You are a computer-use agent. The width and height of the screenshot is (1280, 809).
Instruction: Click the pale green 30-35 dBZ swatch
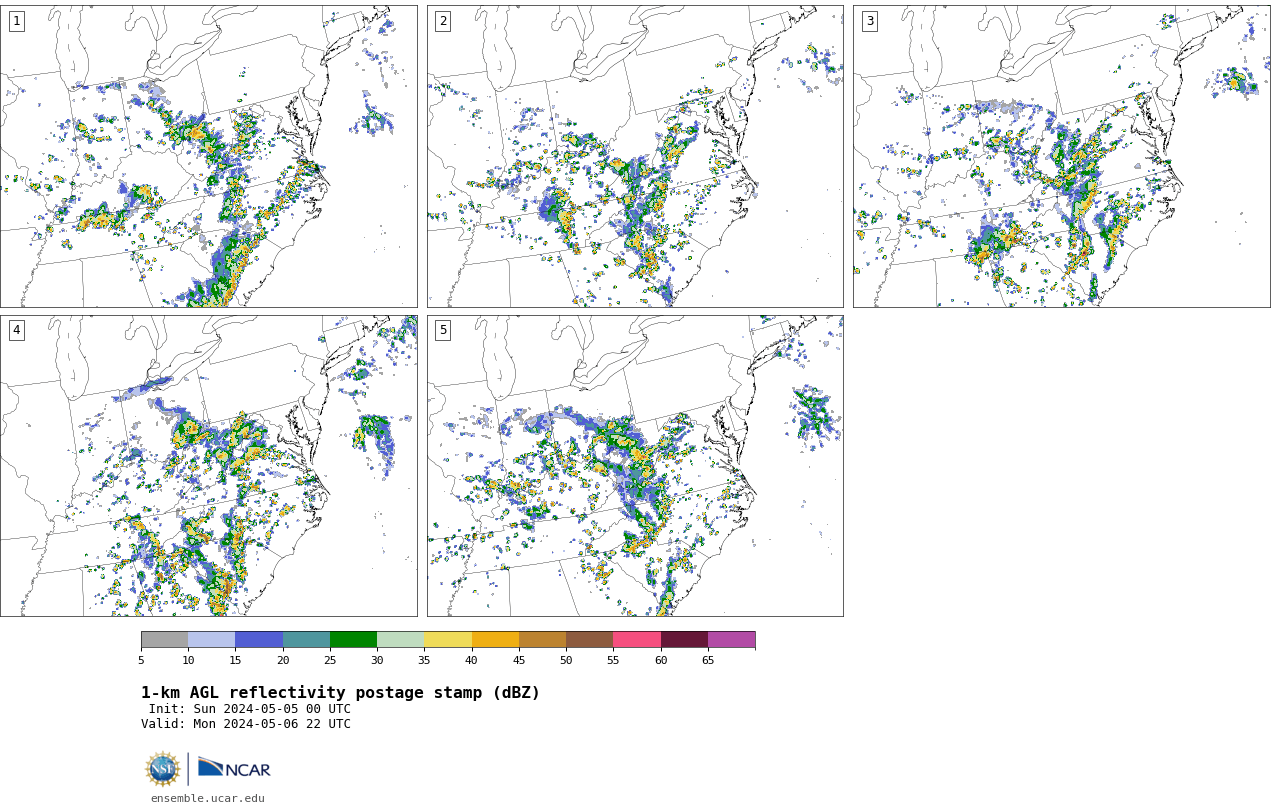point(400,640)
